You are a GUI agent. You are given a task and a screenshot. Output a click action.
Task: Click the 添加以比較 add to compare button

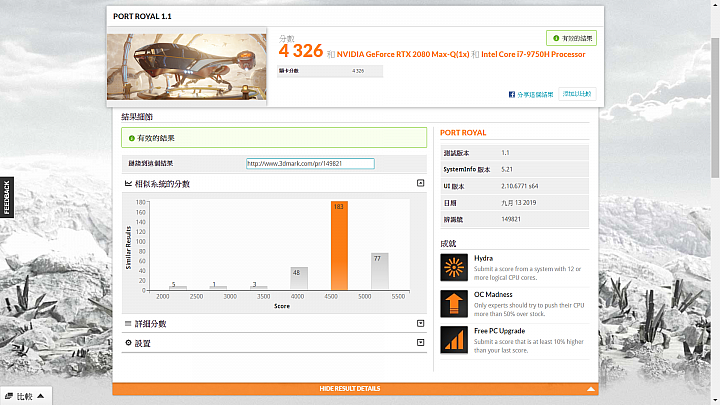577,94
